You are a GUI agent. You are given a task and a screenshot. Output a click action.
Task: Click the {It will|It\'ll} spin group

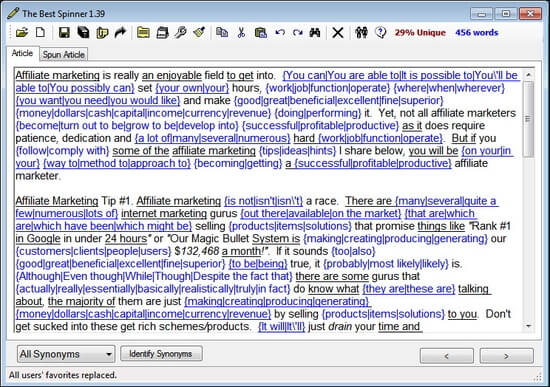281,326
